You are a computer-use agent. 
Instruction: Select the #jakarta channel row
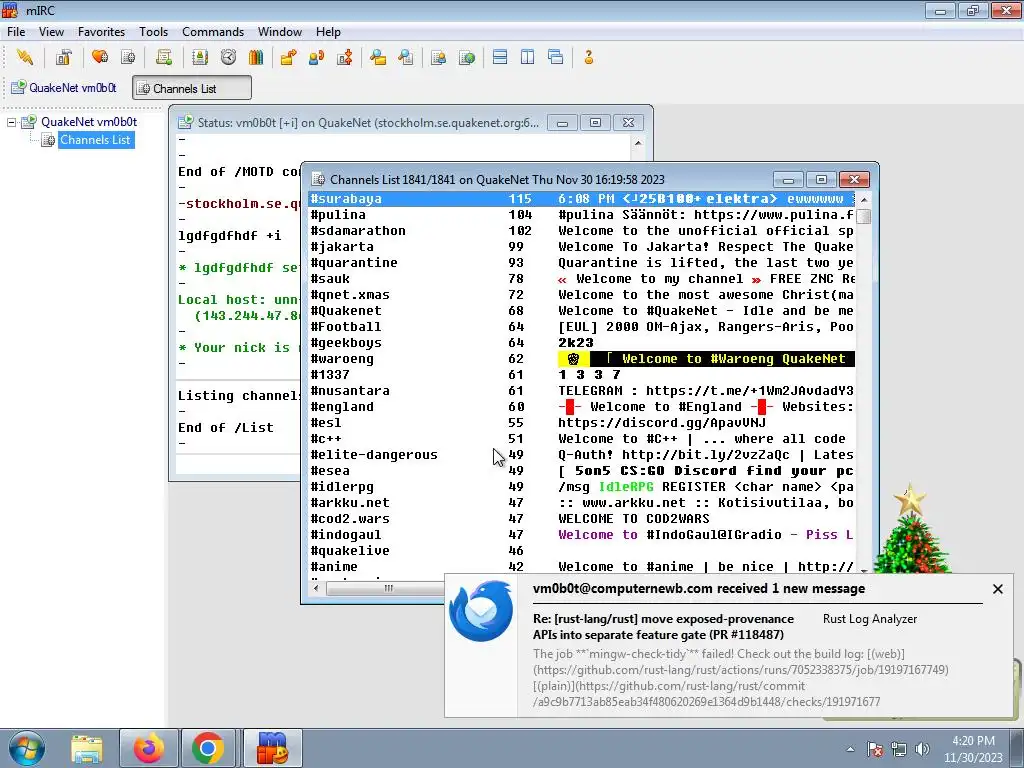[581, 247]
